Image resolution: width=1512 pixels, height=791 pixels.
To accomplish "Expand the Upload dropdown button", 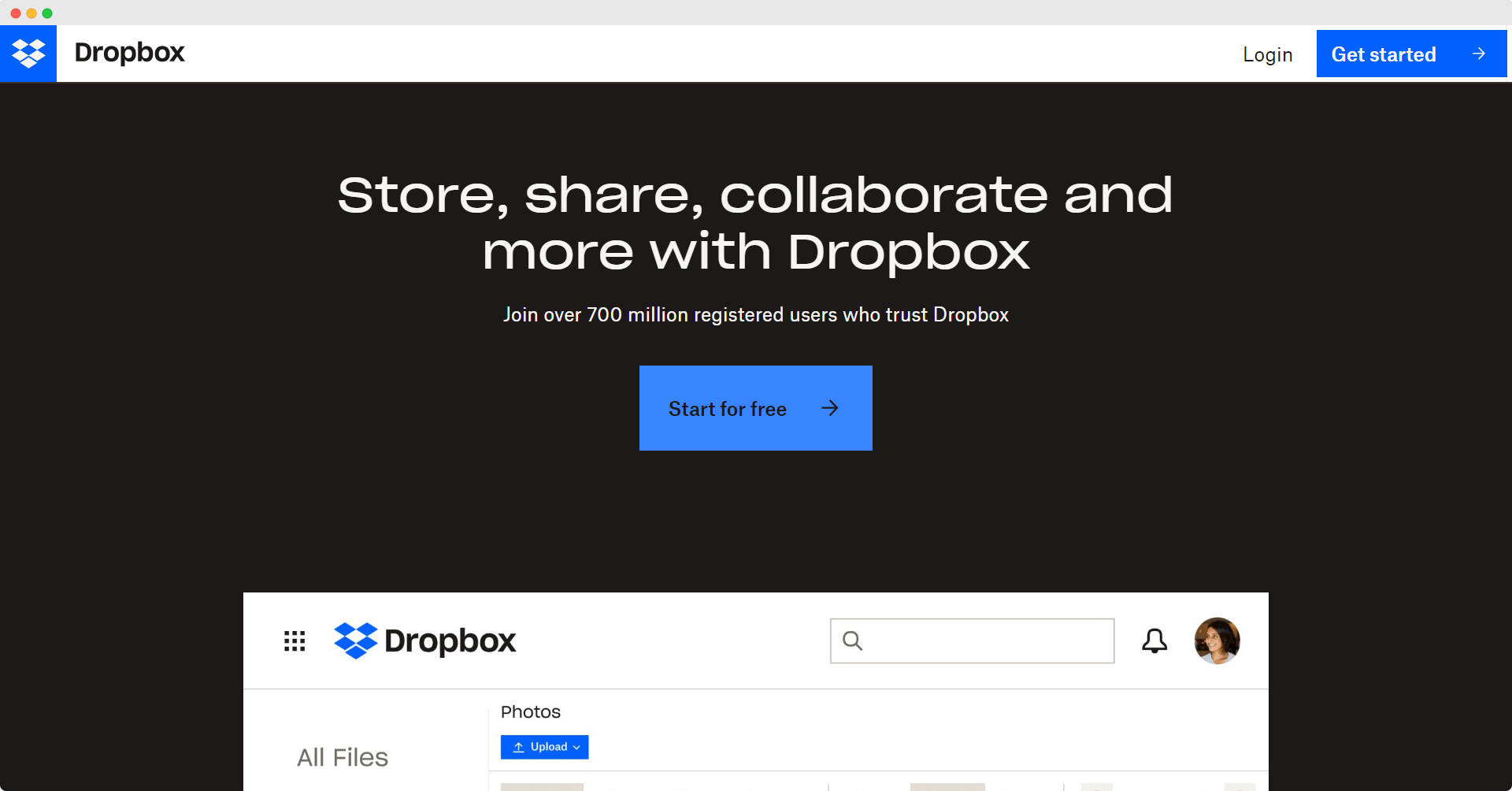I will click(545, 747).
